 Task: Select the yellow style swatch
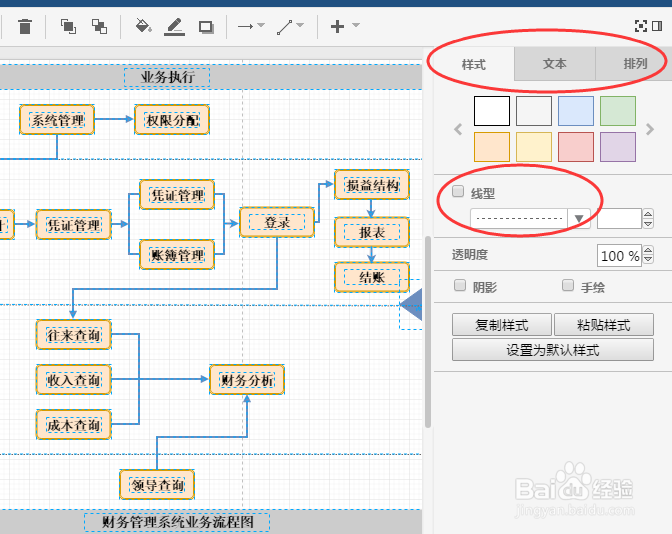(534, 147)
